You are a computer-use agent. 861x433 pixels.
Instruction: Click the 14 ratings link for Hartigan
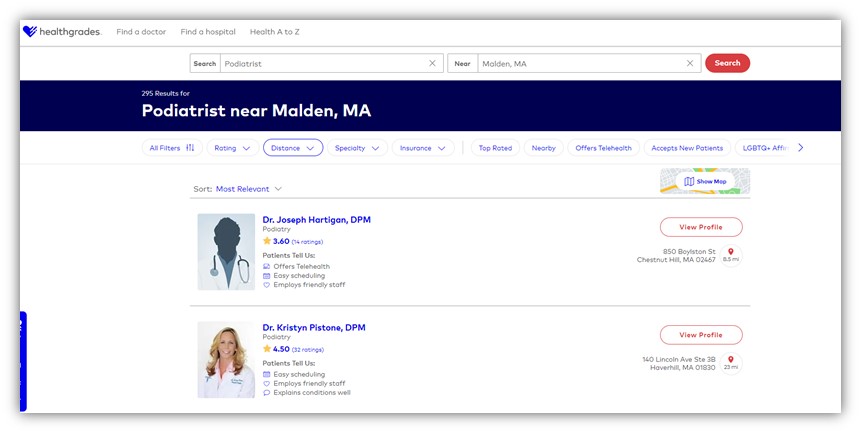307,242
